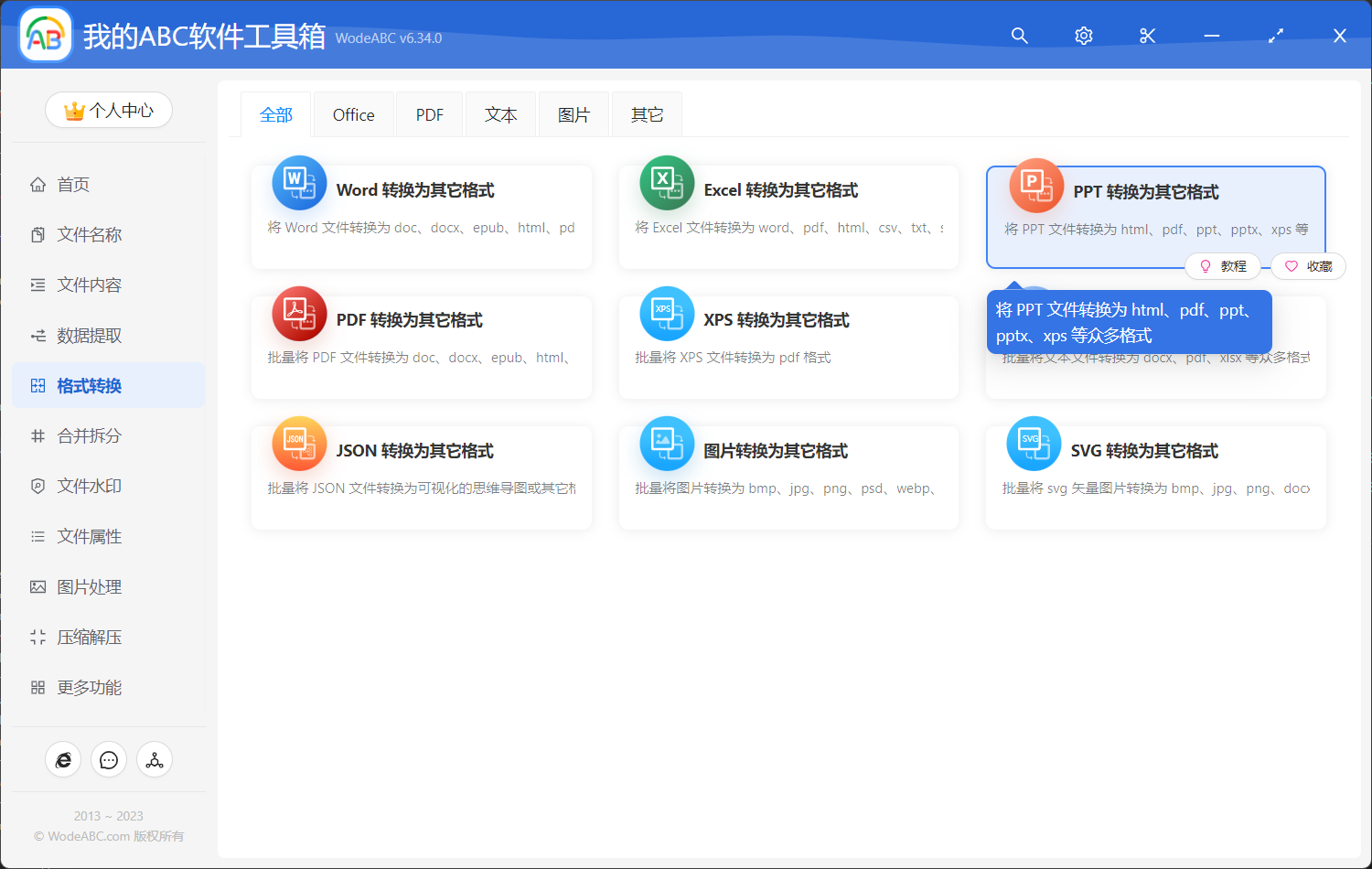The width and height of the screenshot is (1372, 869).
Task: Select the SVG converter icon
Action: coord(1034,443)
